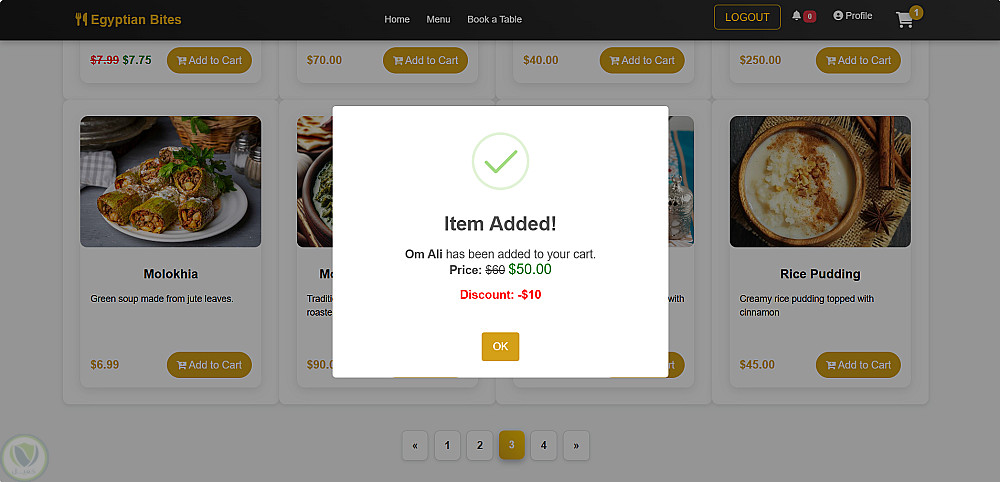Go to Book a Table page
The height and width of the screenshot is (482, 1000).
[x=494, y=19]
